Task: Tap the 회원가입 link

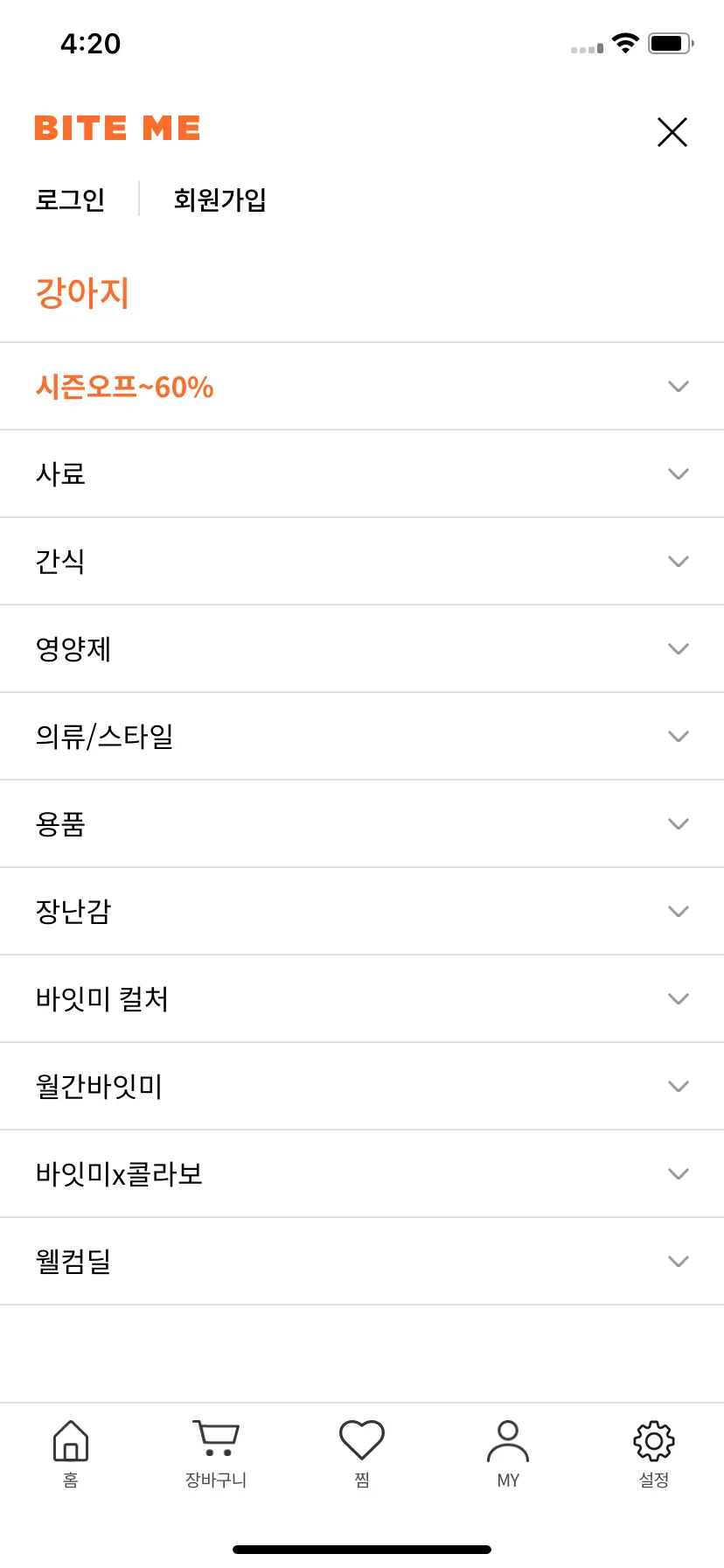Action: [219, 199]
